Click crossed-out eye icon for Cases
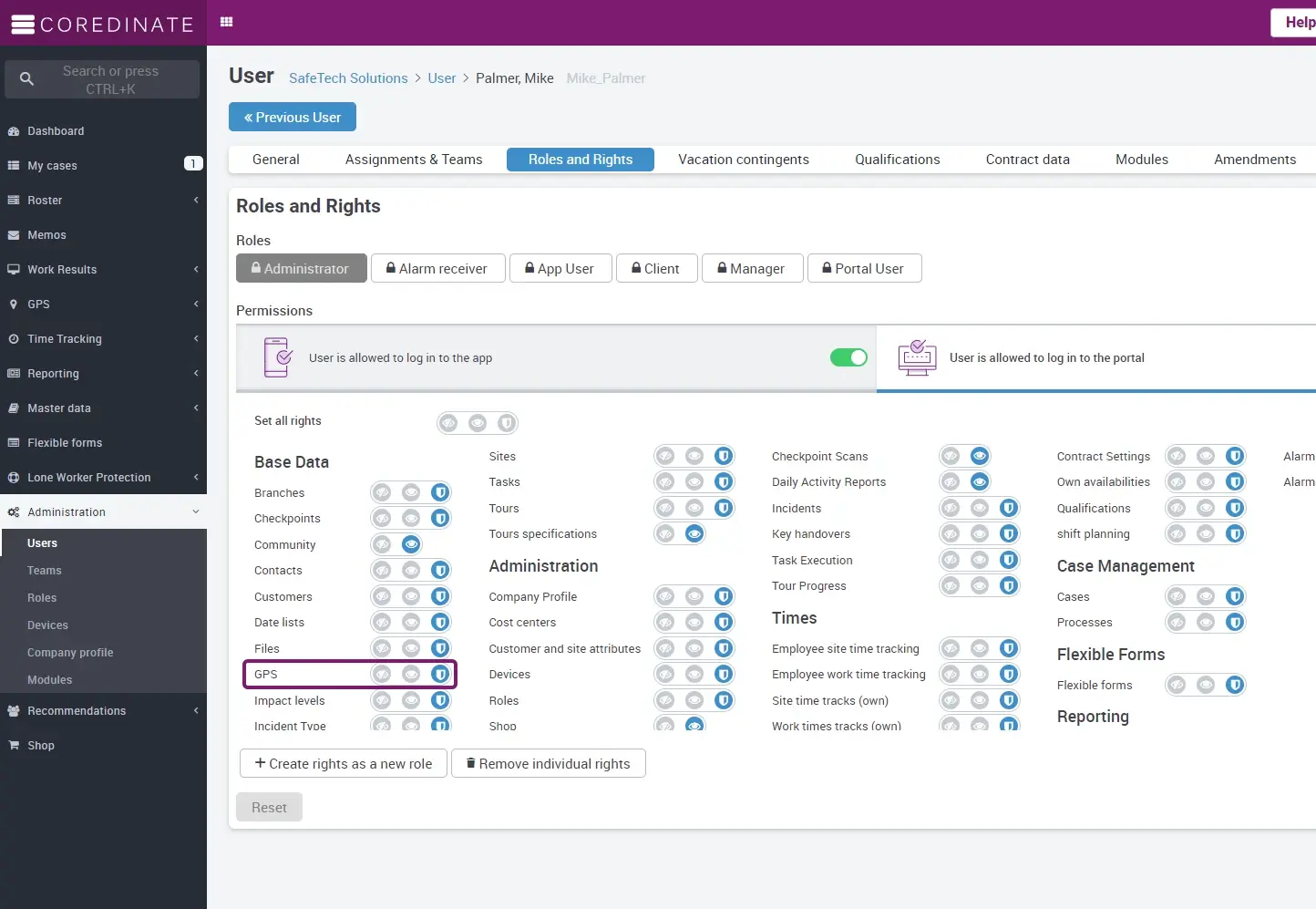 click(x=1177, y=596)
